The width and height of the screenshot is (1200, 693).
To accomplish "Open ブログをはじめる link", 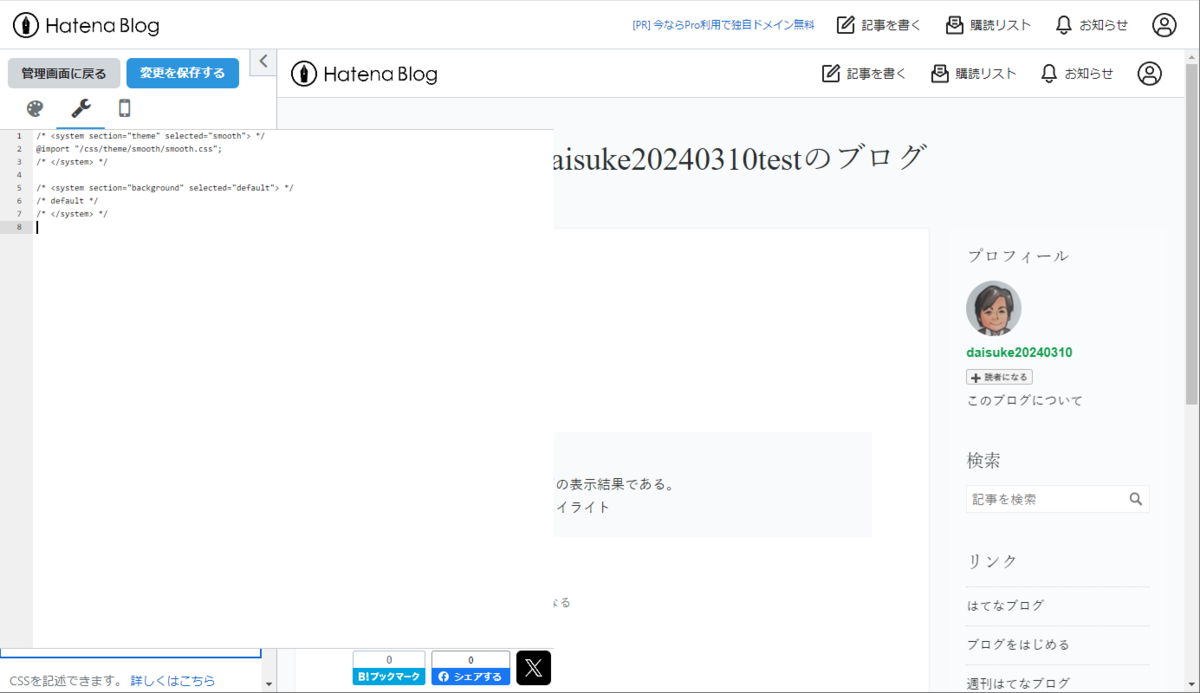I will coord(1018,645).
